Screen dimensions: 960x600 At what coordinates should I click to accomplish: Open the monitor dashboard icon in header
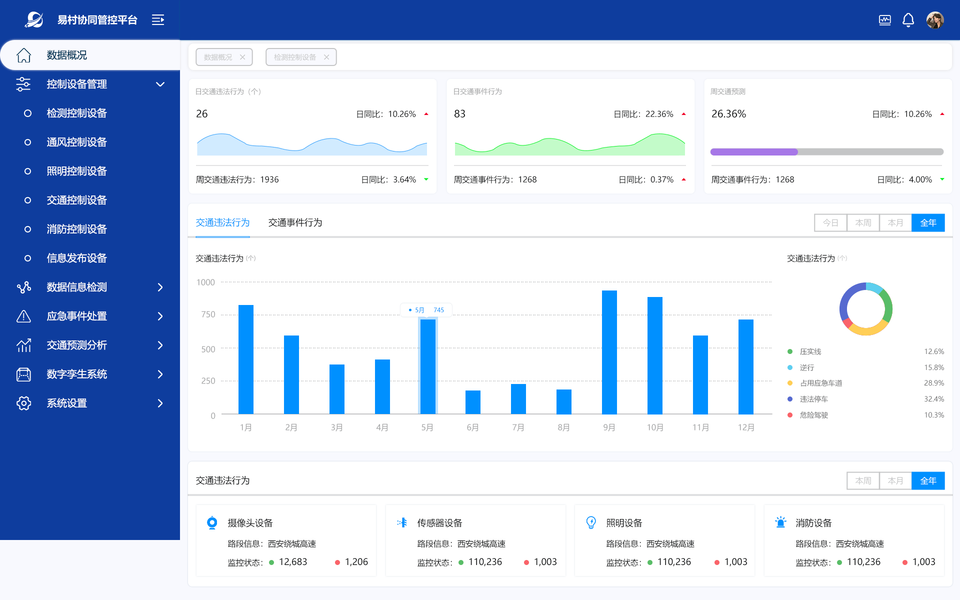885,20
